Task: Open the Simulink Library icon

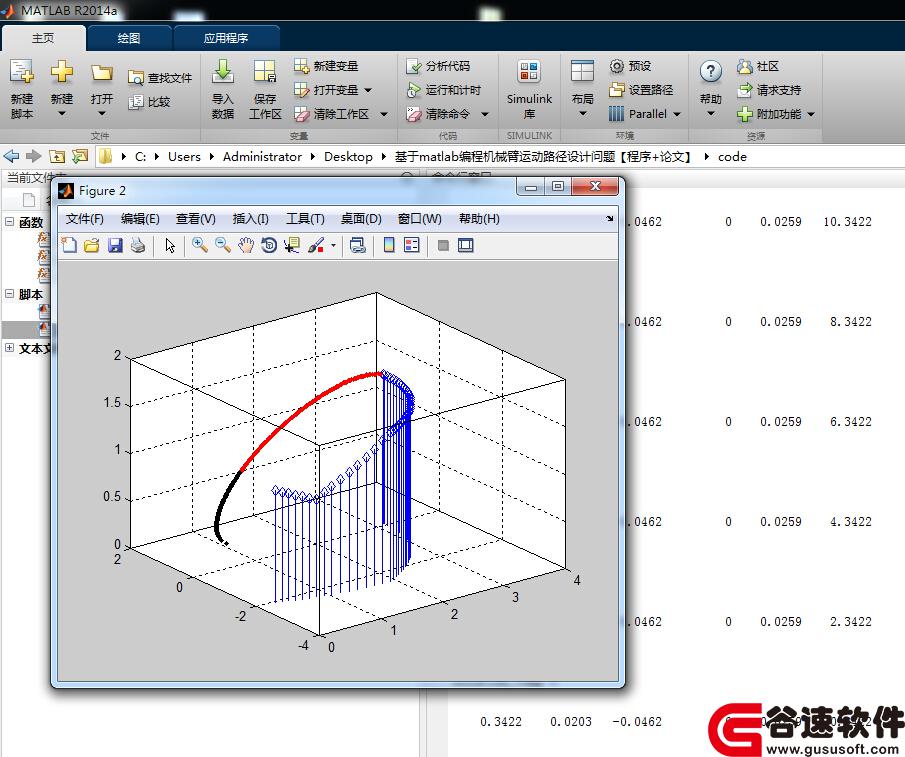Action: click(529, 72)
